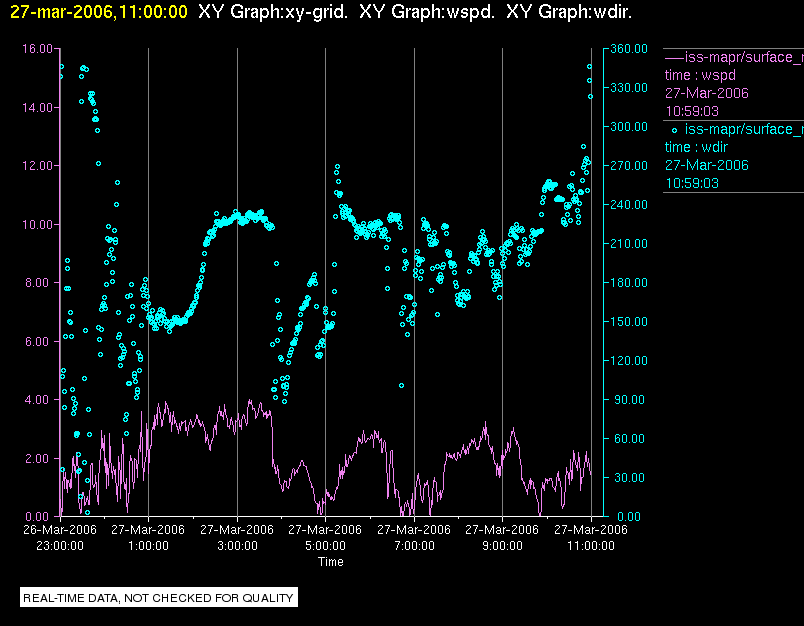Click the 11:00:00 time axis label
Image resolution: width=804 pixels, height=626 pixels.
point(591,546)
